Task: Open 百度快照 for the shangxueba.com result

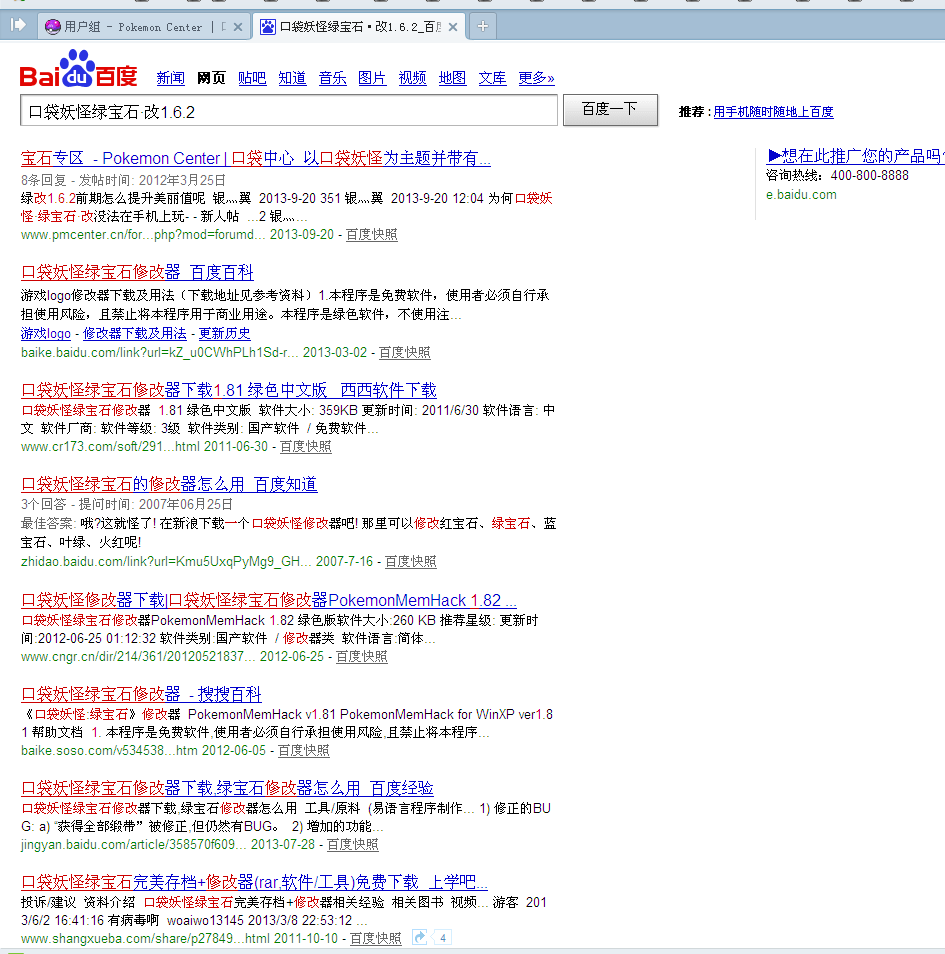Action: coord(375,938)
